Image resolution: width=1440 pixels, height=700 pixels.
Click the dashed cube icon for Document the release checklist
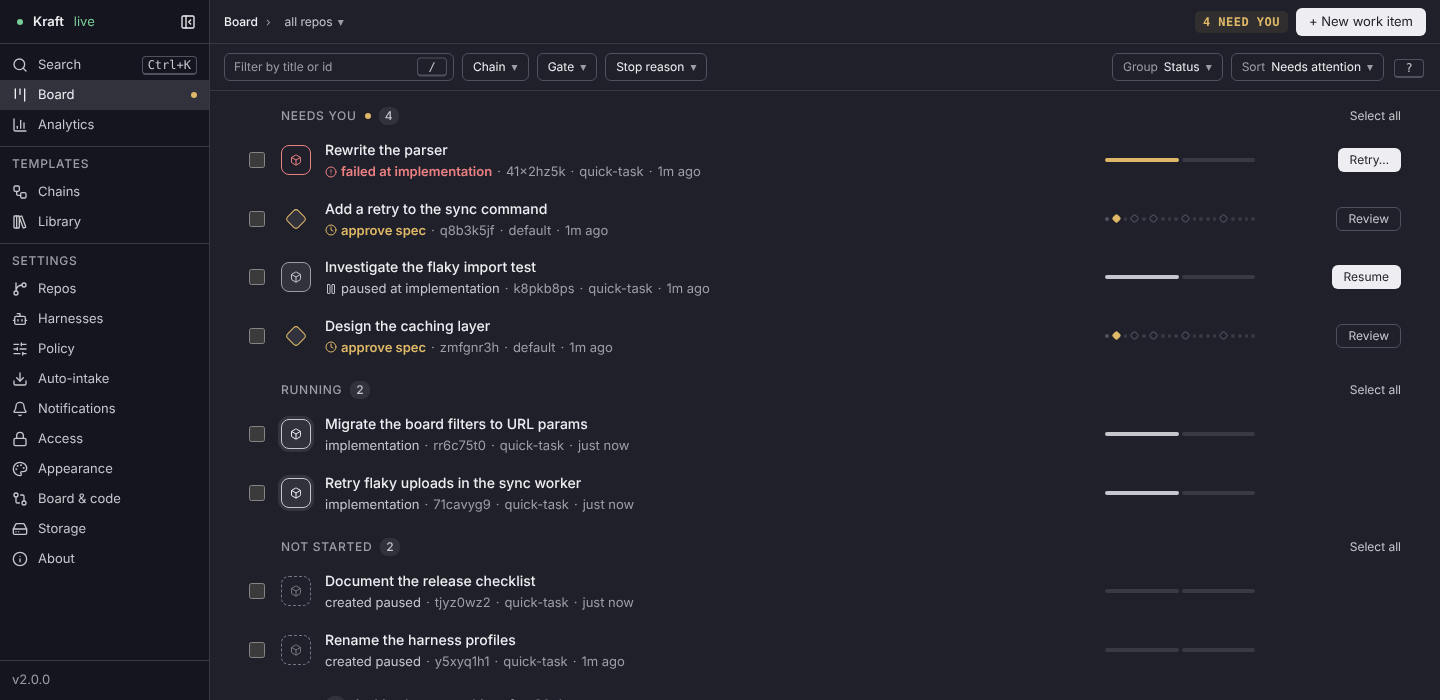296,591
